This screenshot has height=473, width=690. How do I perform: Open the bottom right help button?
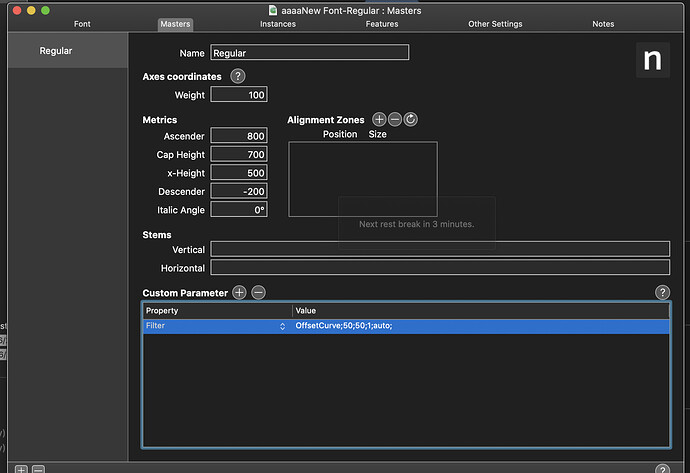(662, 469)
